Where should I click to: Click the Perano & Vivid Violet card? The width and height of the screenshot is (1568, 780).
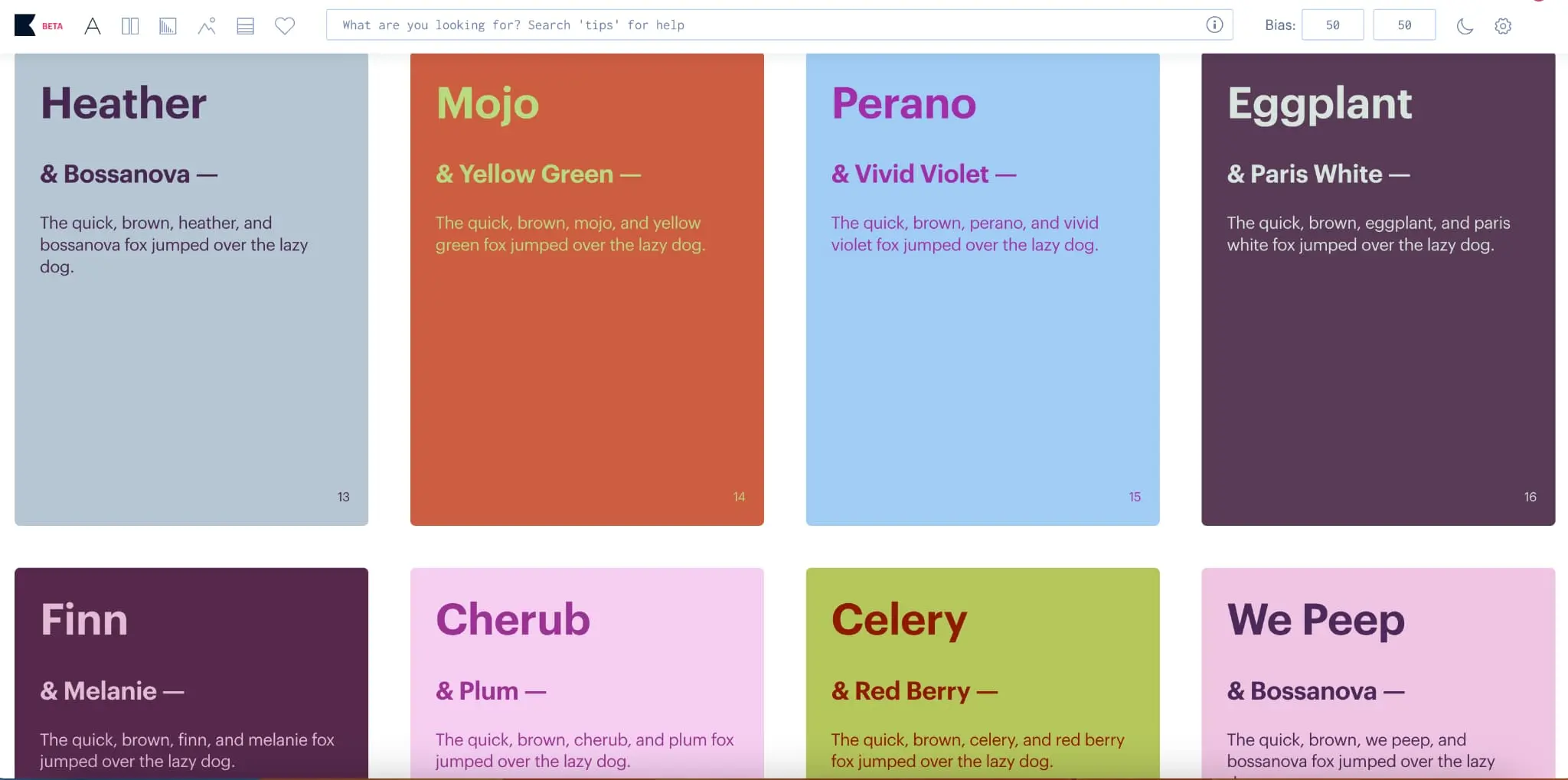coord(982,289)
